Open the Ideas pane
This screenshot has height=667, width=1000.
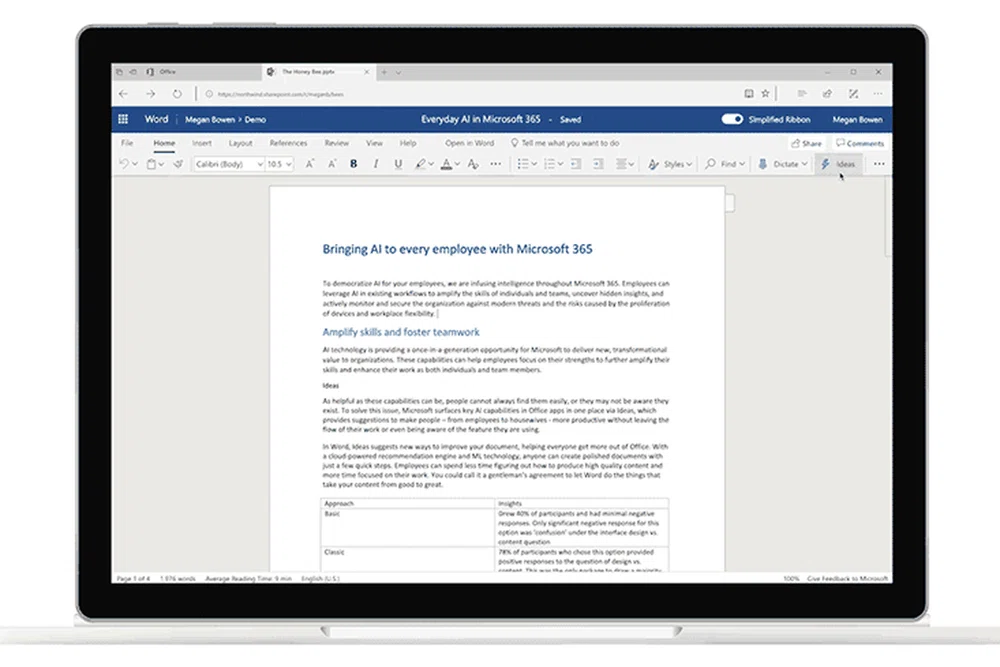point(838,164)
